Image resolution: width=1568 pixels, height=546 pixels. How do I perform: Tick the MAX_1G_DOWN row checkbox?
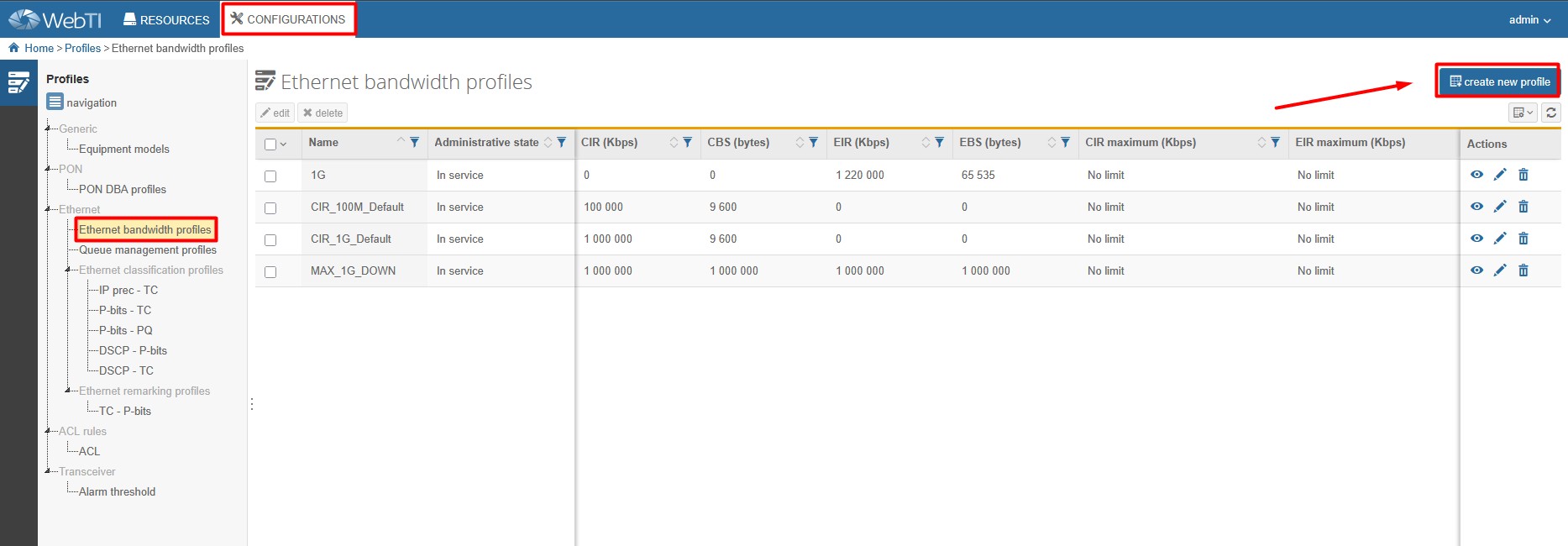(x=270, y=272)
